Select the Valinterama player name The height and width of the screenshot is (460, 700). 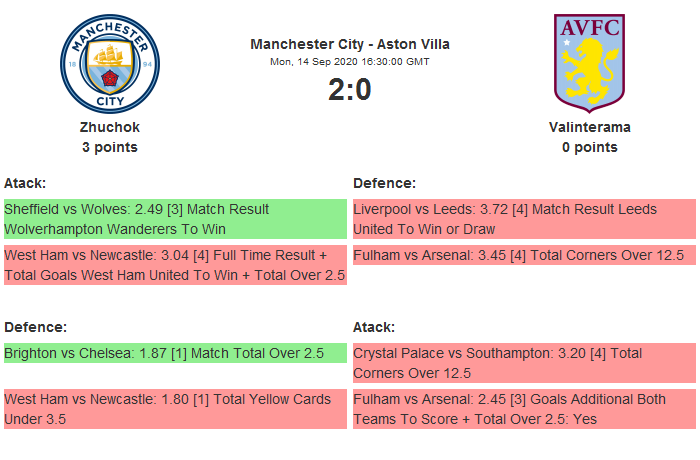tap(590, 127)
